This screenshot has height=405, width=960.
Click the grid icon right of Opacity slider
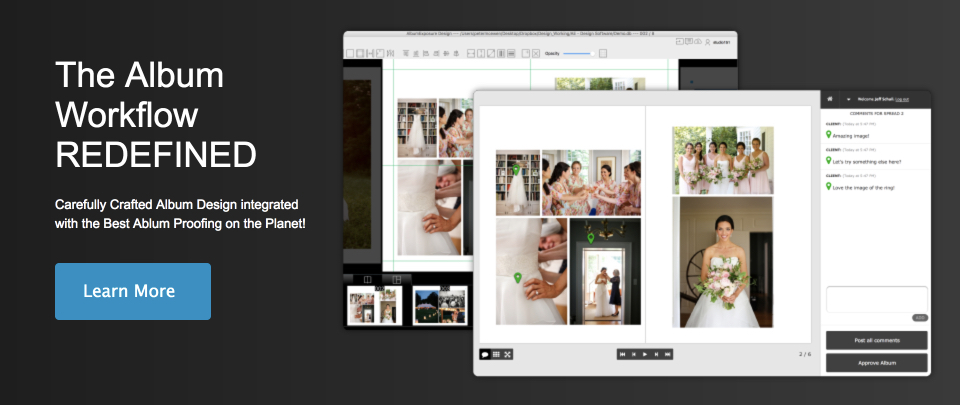point(602,53)
